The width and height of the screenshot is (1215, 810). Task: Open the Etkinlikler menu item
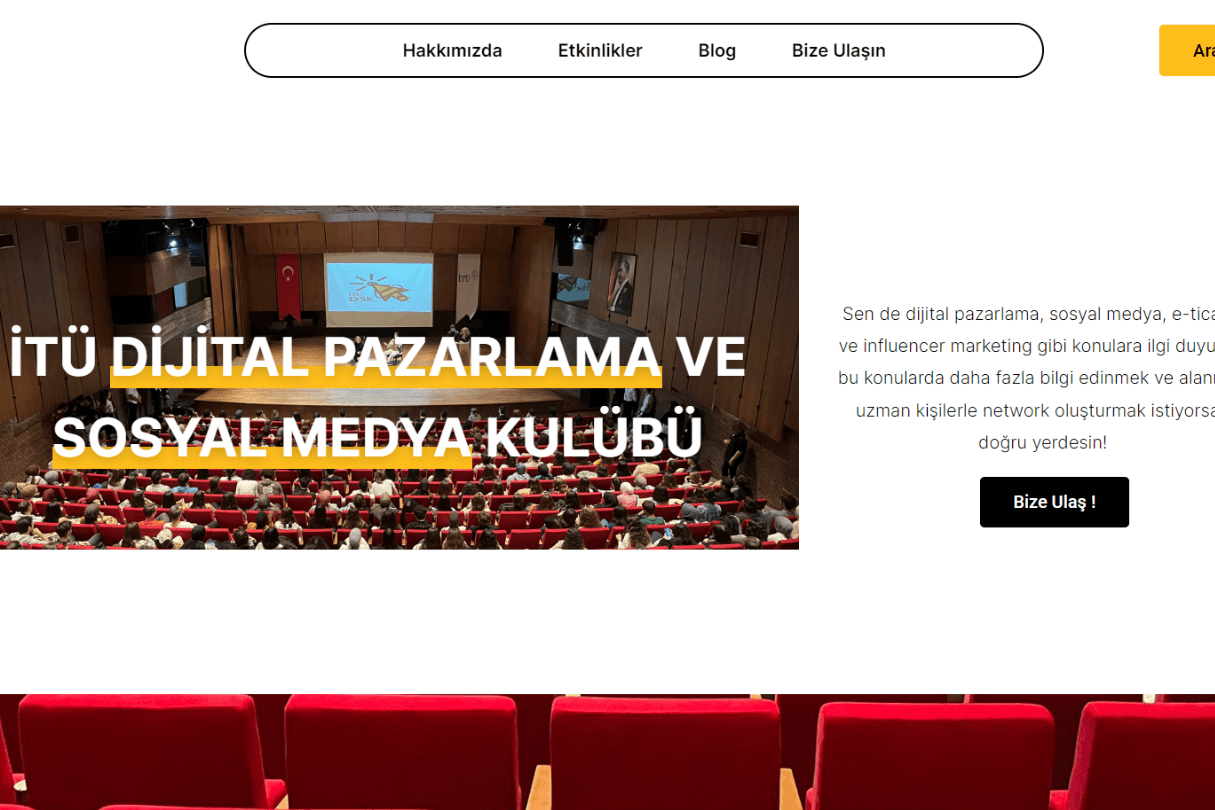click(600, 50)
